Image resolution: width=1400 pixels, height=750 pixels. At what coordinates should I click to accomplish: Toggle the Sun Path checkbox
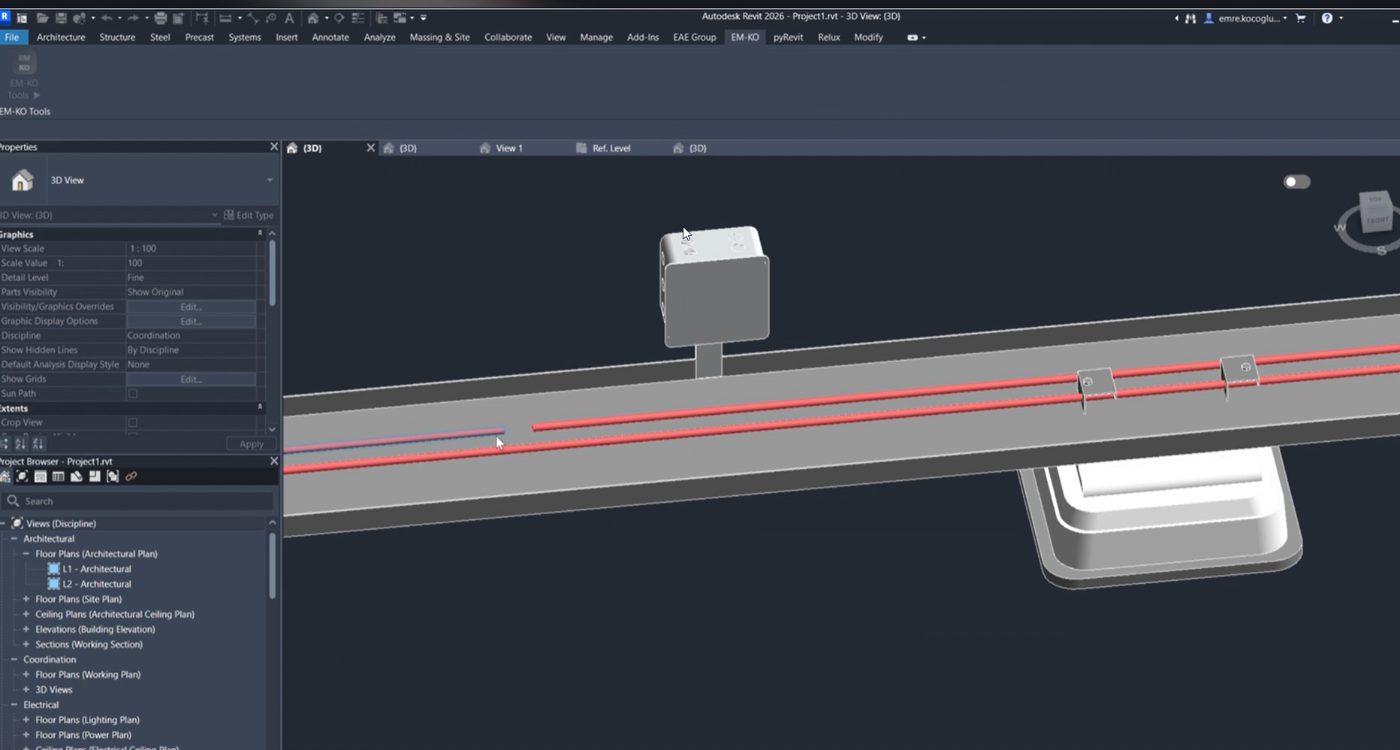pos(133,394)
